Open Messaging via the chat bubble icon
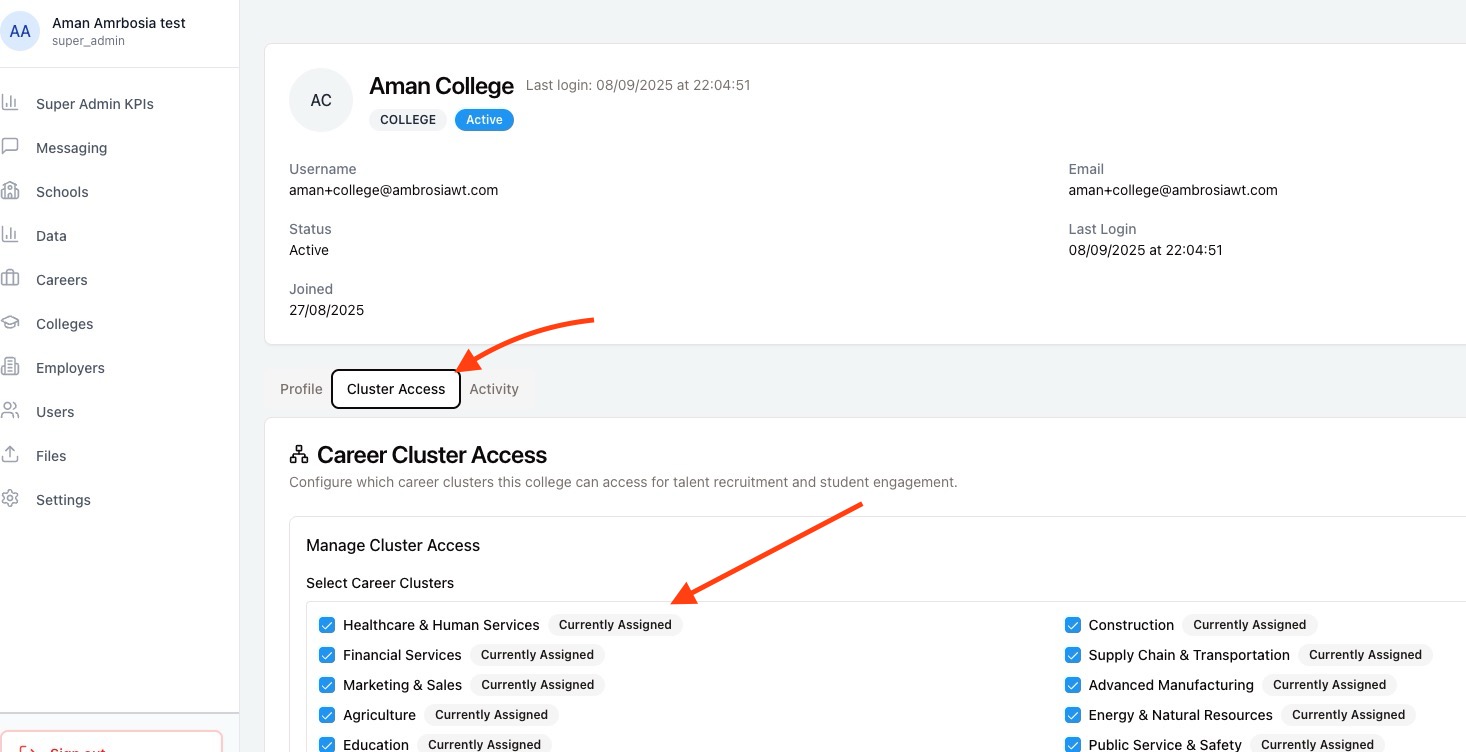Viewport: 1466px width, 752px height. [x=10, y=147]
